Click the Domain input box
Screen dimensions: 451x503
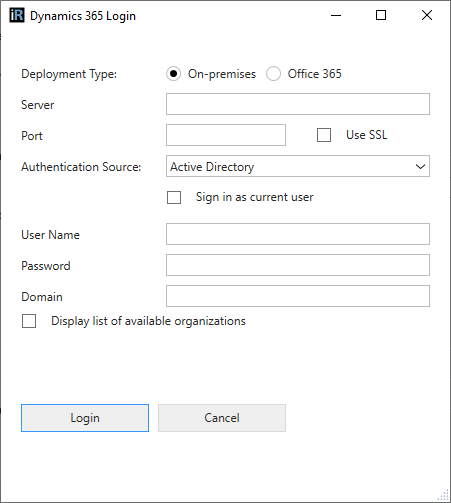click(298, 296)
